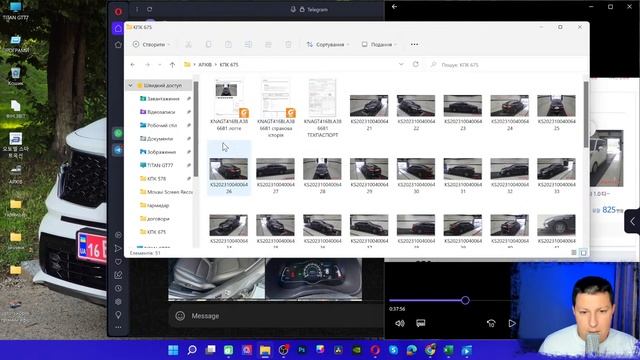Open the Сортування (Sort) dropdown

[x=328, y=44]
